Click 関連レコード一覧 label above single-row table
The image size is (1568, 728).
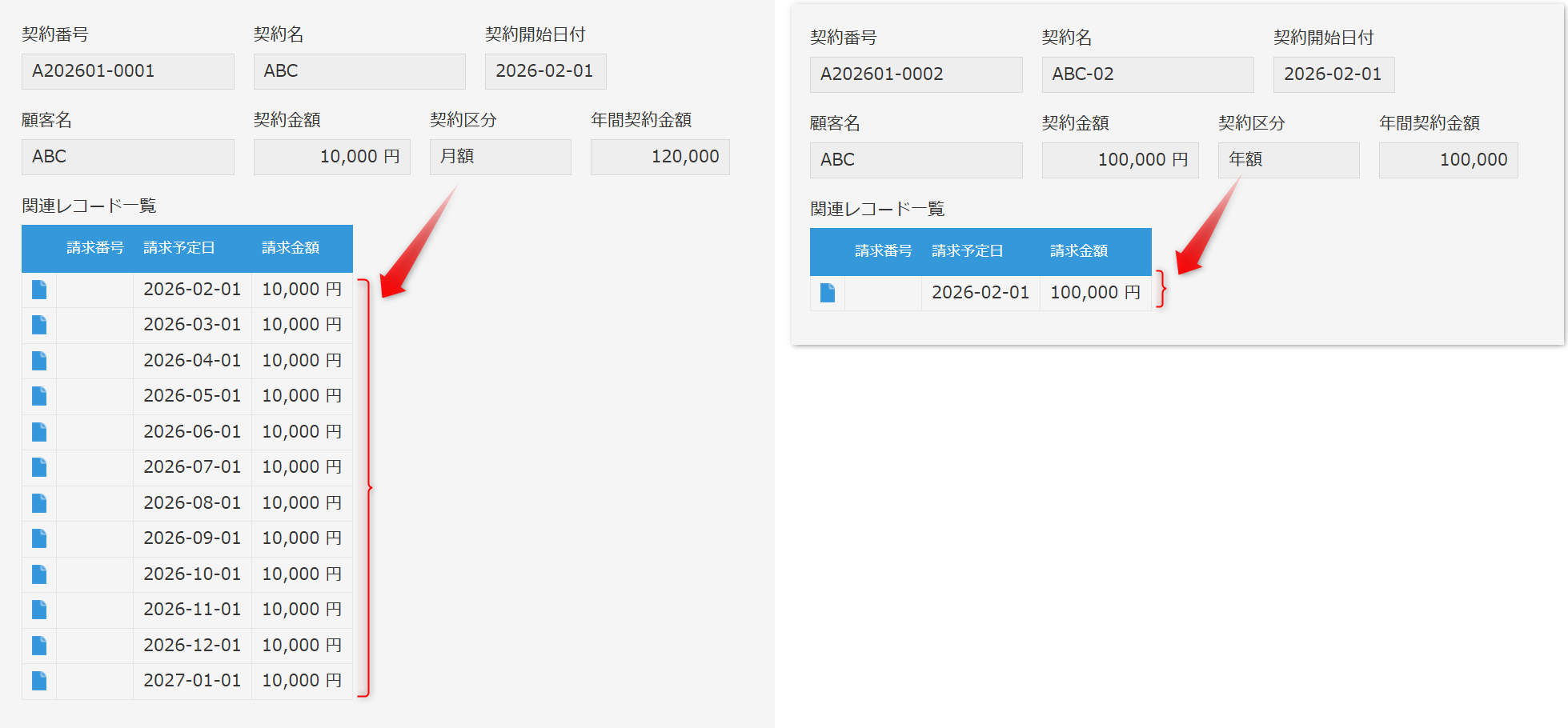[877, 209]
